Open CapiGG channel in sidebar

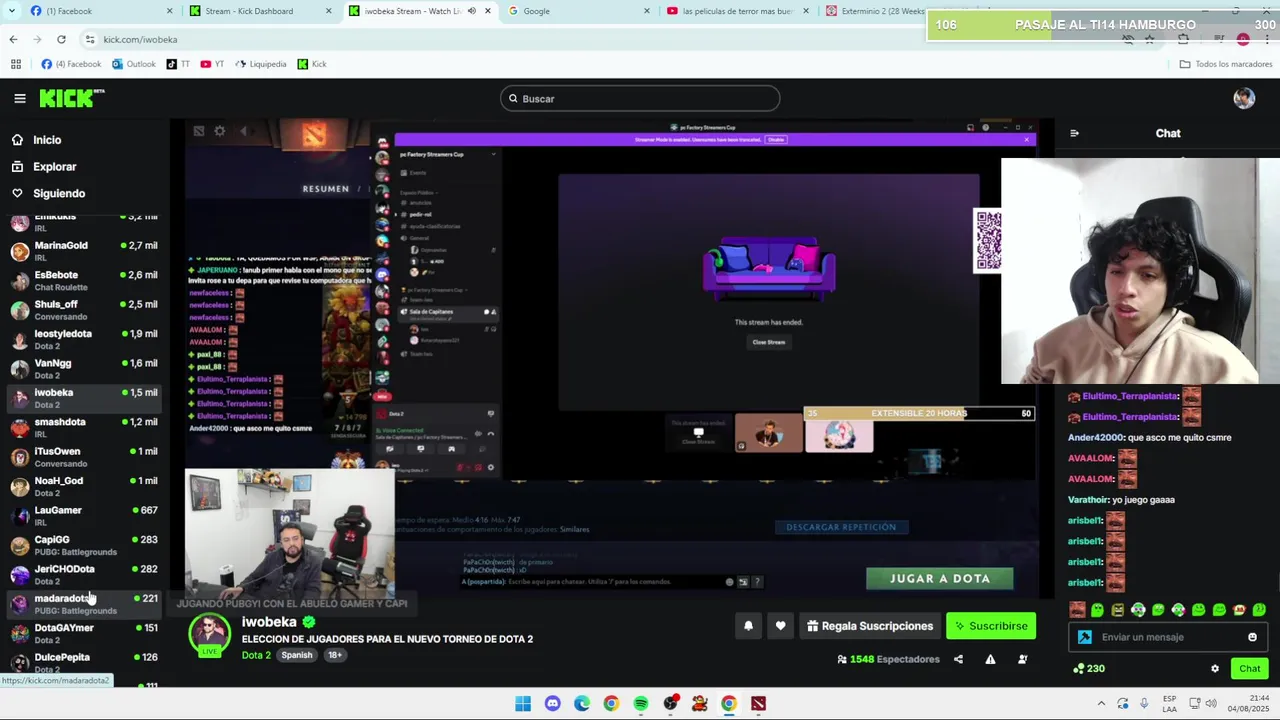84,545
